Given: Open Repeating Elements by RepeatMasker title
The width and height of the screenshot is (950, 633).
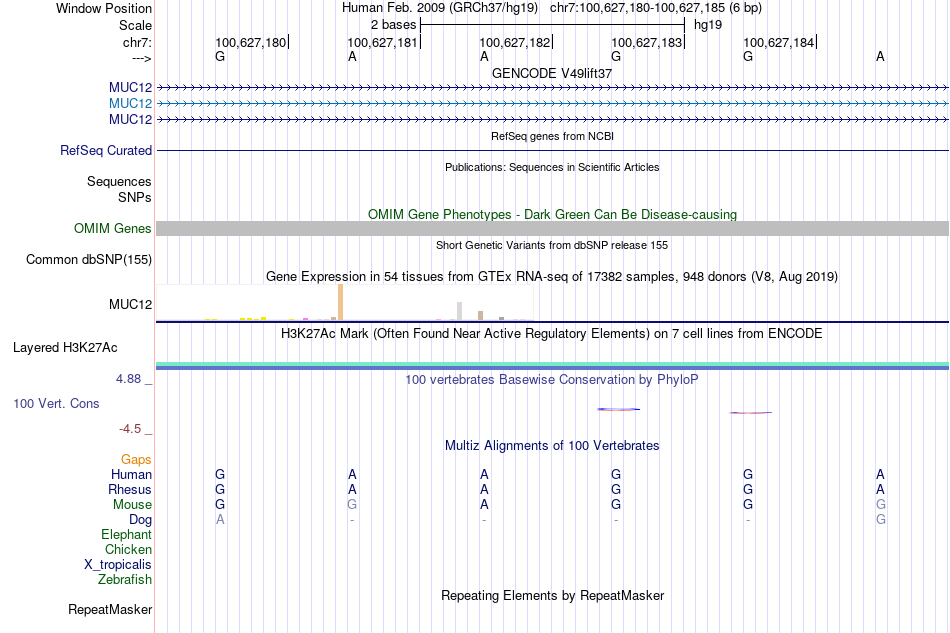Looking at the screenshot, I should click(552, 596).
